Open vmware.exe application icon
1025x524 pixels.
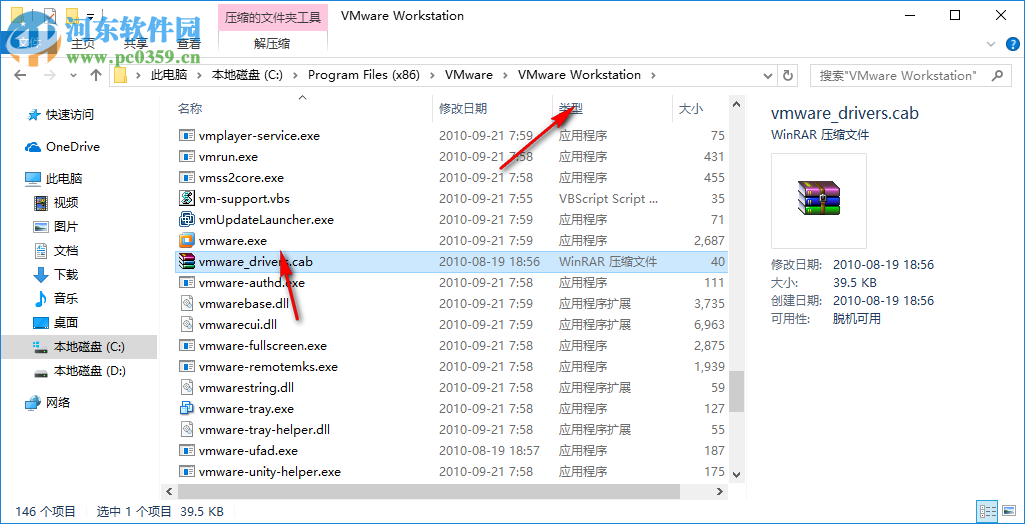point(188,240)
